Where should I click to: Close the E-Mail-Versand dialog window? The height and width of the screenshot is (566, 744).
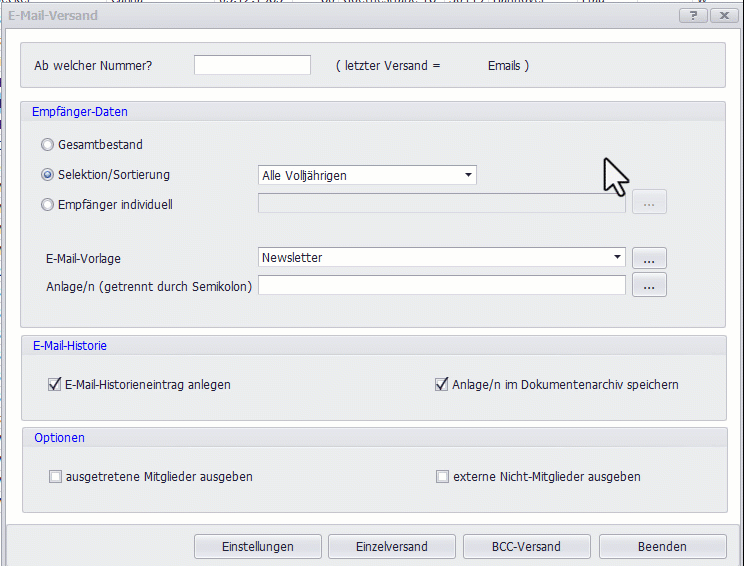pos(720,17)
